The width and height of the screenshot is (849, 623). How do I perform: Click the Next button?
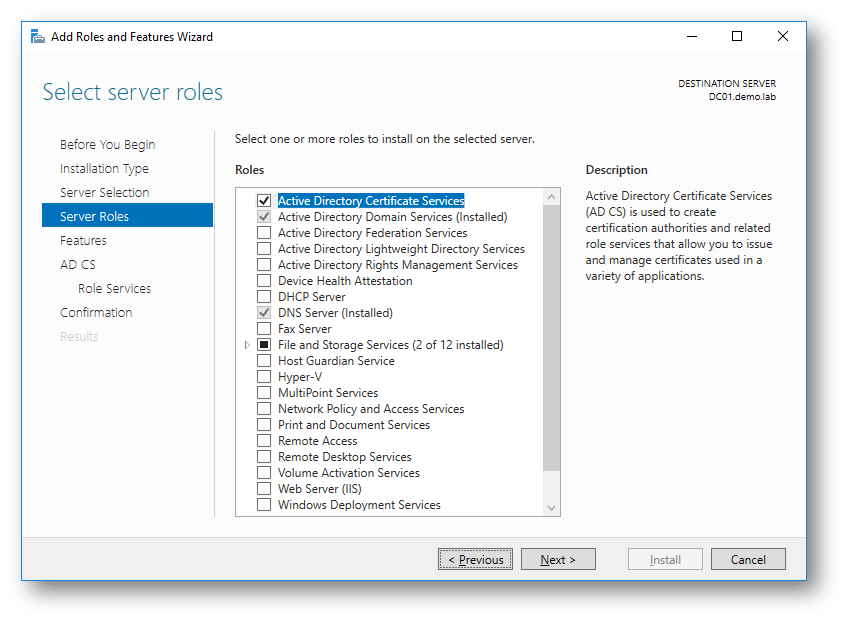click(558, 560)
